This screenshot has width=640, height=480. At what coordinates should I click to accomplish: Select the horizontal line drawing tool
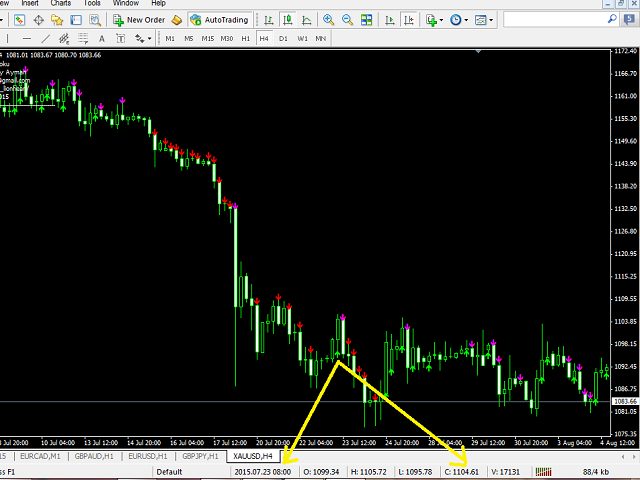click(27, 39)
